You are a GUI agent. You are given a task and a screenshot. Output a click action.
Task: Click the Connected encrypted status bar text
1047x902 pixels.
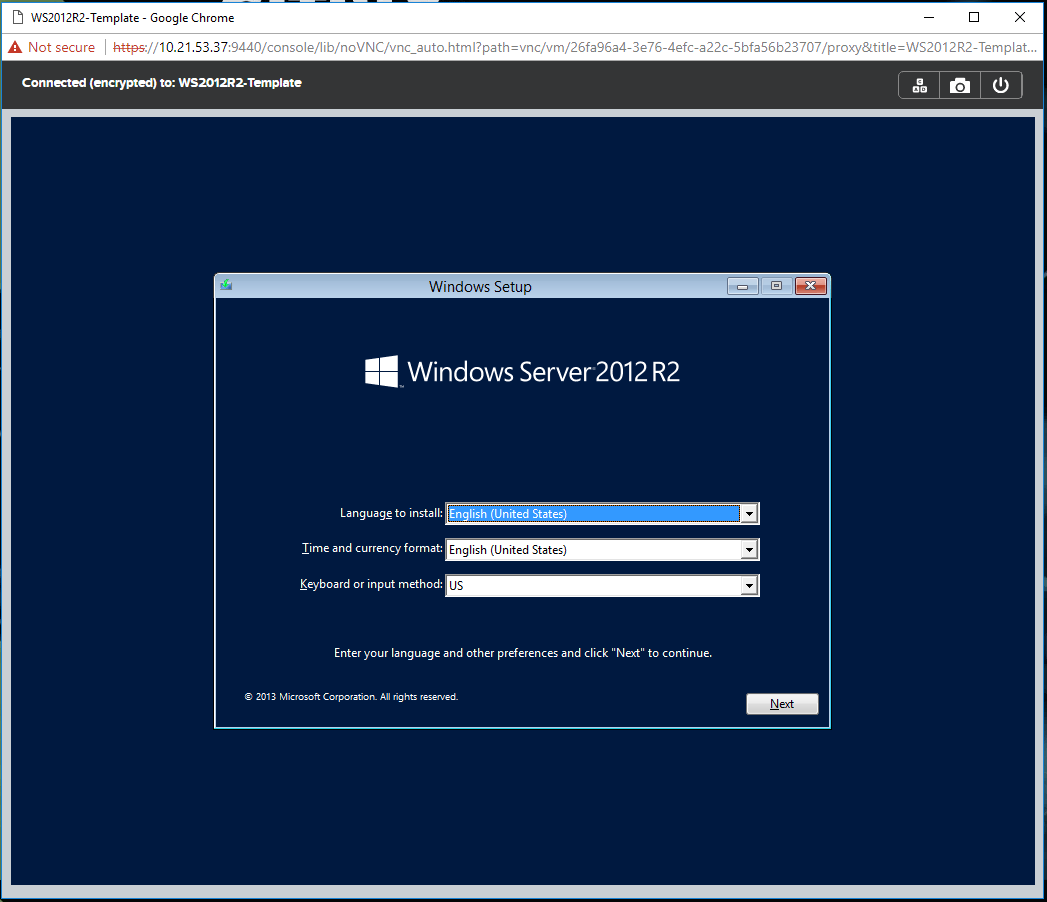click(x=160, y=83)
